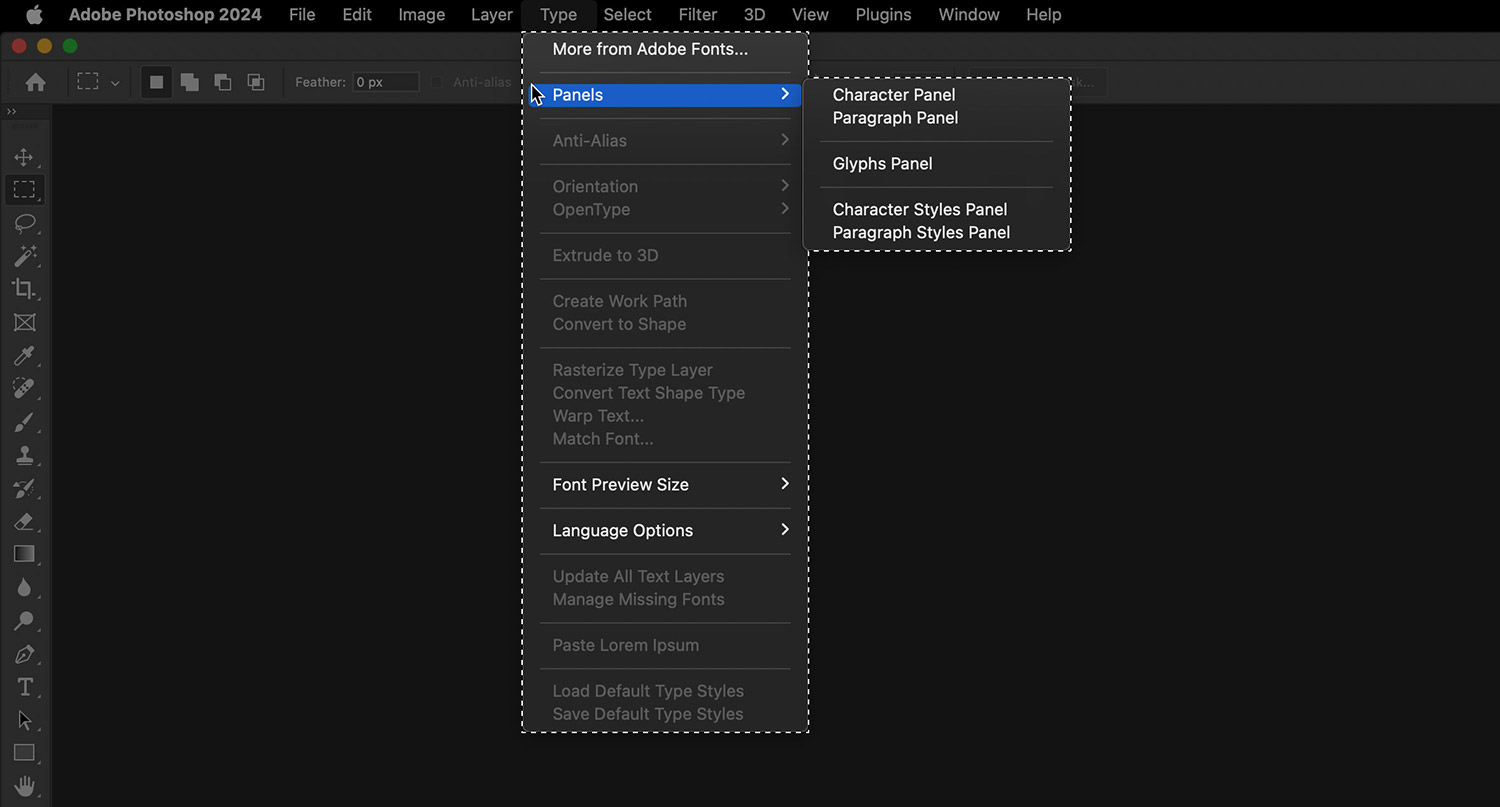
Task: Toggle the Anti-alias checkbox in options bar
Action: (x=436, y=82)
